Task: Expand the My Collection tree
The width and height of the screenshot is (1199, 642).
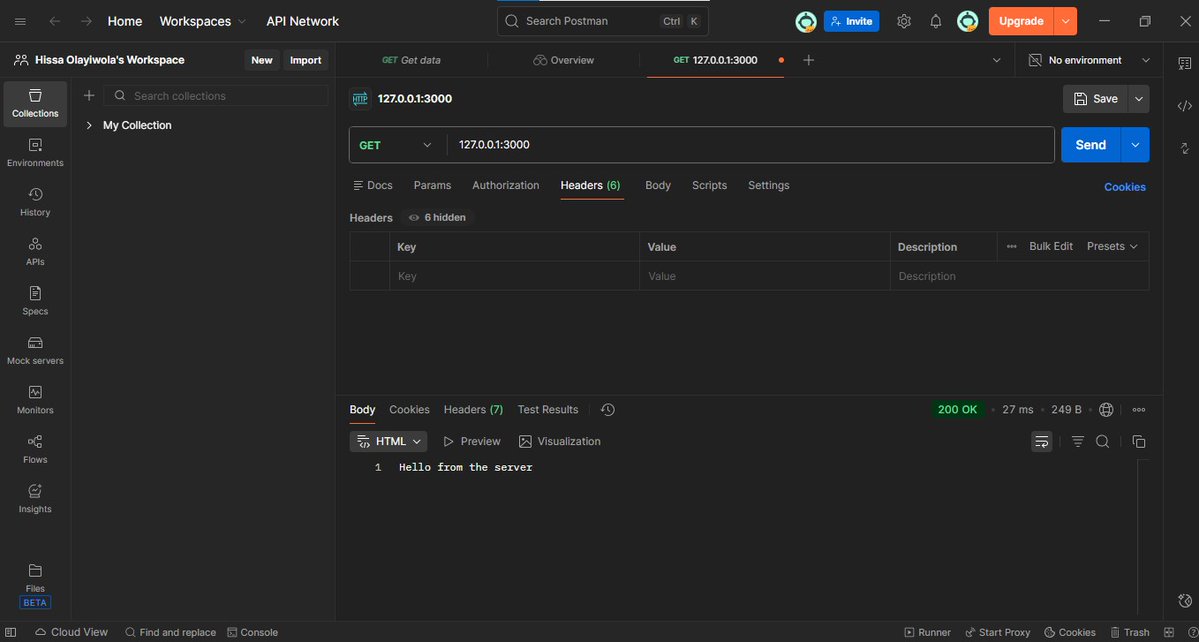Action: click(x=89, y=125)
